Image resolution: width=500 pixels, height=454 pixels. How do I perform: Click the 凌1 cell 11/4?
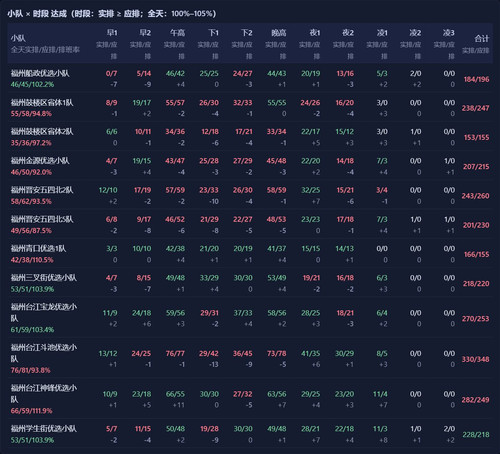[x=380, y=394]
